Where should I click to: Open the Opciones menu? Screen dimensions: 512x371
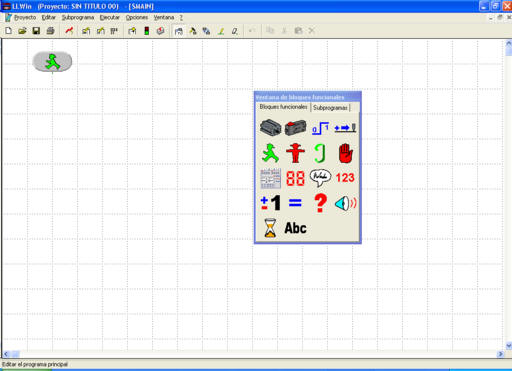(x=137, y=17)
